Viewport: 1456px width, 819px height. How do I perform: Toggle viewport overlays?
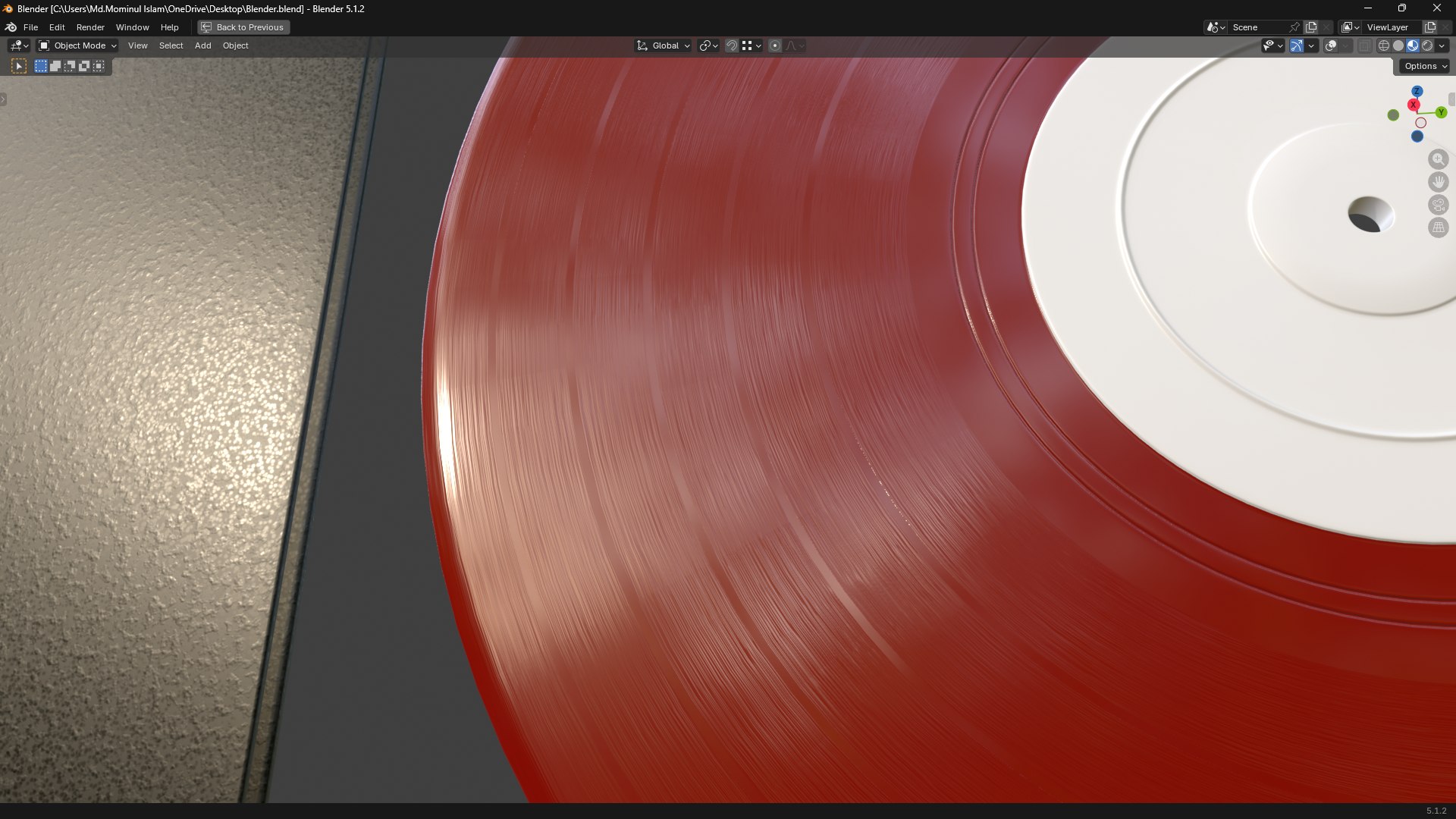[x=1331, y=45]
